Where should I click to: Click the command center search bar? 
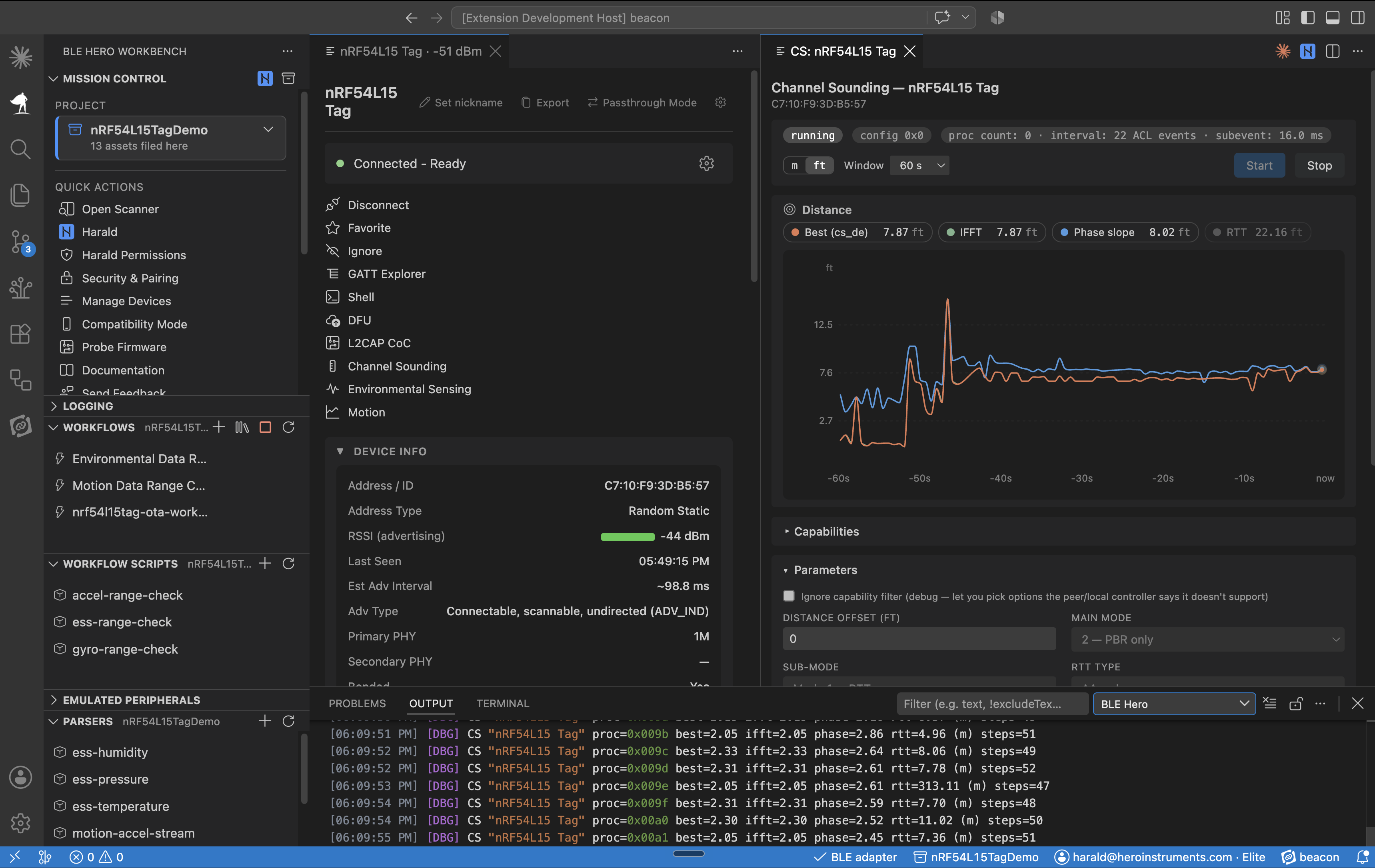[689, 18]
